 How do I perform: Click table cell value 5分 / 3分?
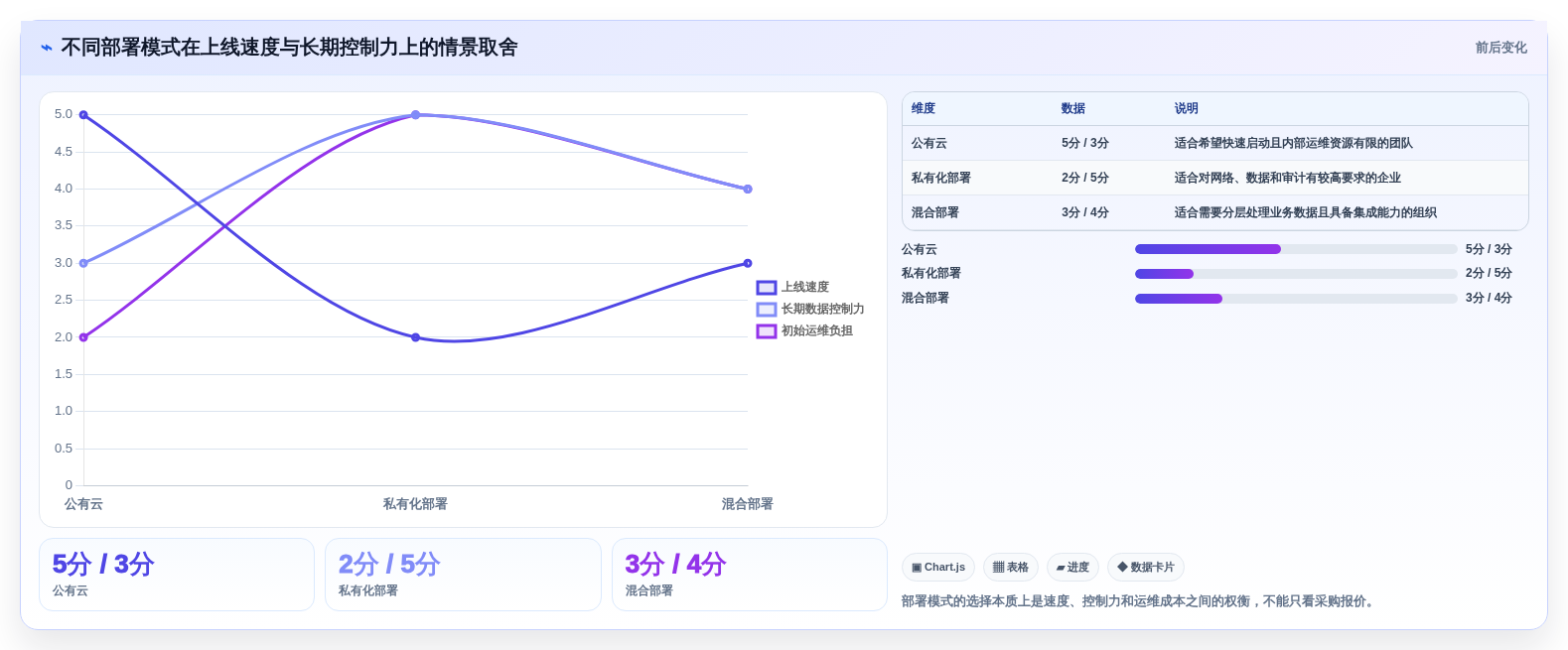coord(1085,143)
